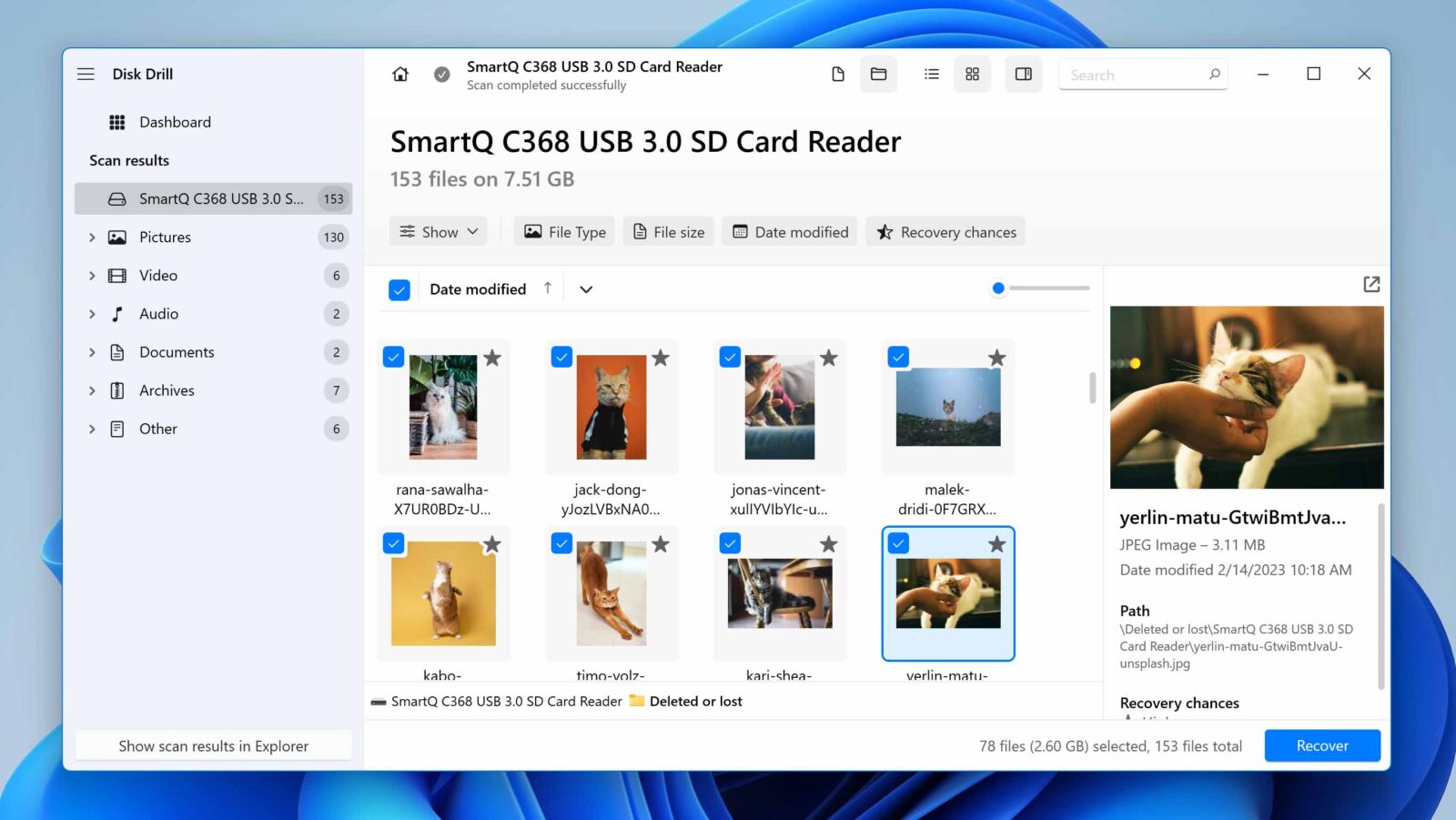Switch to list view mode

tap(930, 74)
